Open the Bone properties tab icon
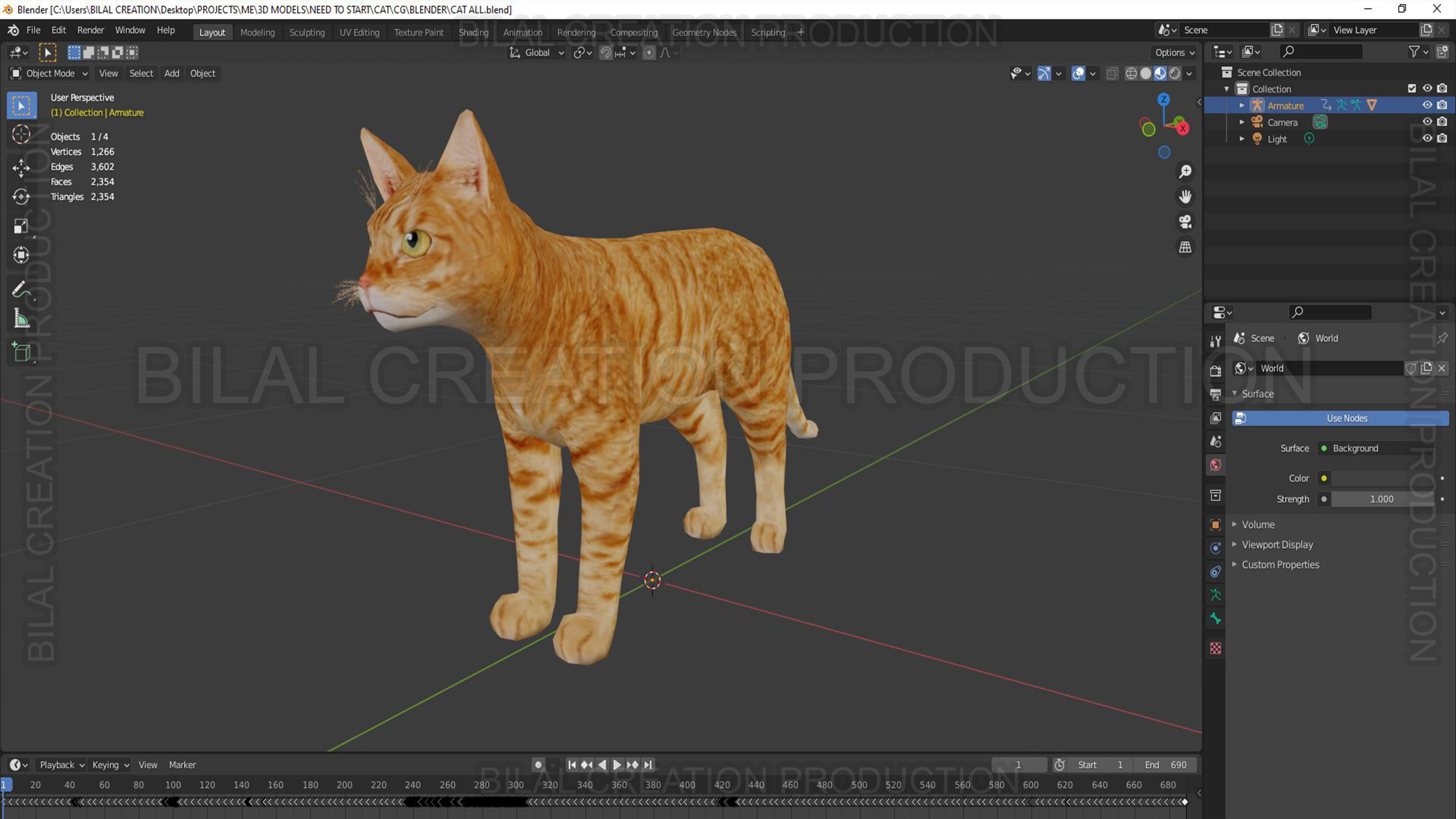 tap(1215, 618)
